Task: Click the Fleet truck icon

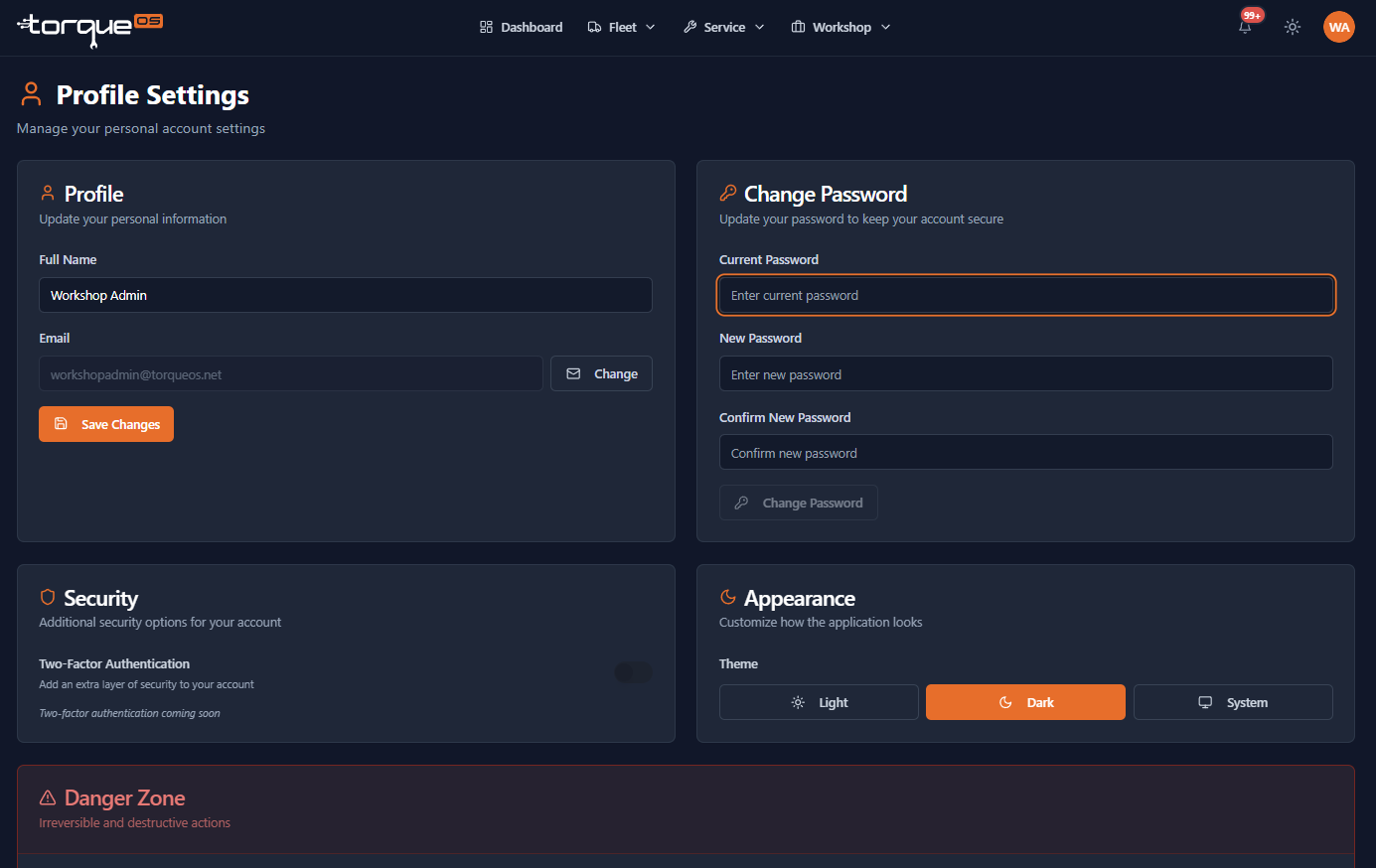Action: pos(594,27)
